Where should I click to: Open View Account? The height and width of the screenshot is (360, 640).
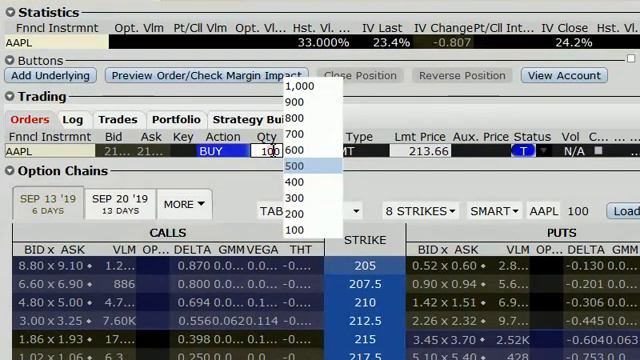tap(564, 76)
